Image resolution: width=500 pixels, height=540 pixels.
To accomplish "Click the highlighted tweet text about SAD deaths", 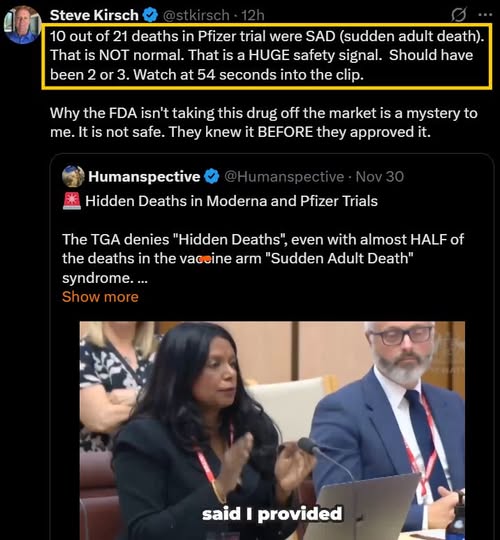I will (267, 56).
